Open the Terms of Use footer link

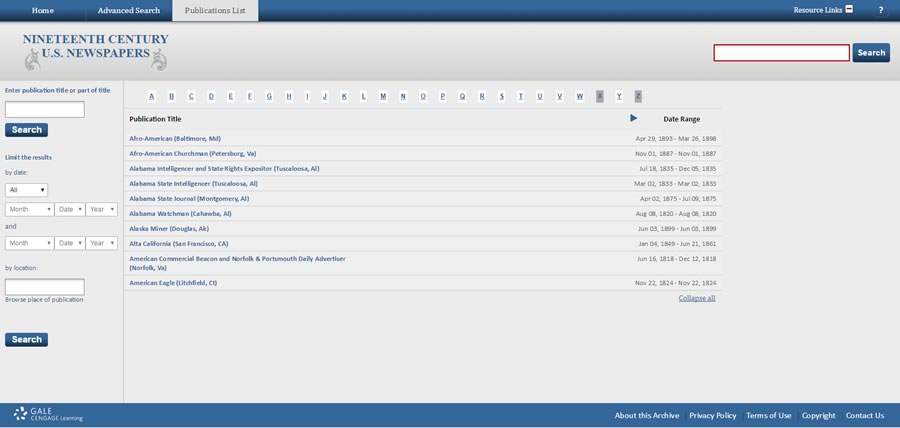(x=769, y=415)
